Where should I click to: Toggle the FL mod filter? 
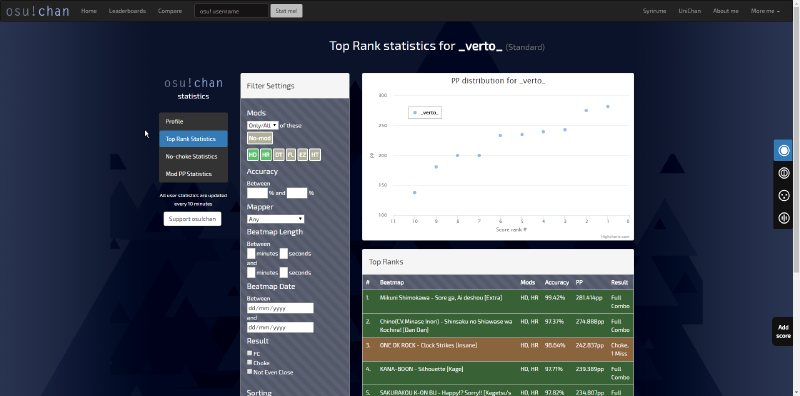tap(290, 155)
